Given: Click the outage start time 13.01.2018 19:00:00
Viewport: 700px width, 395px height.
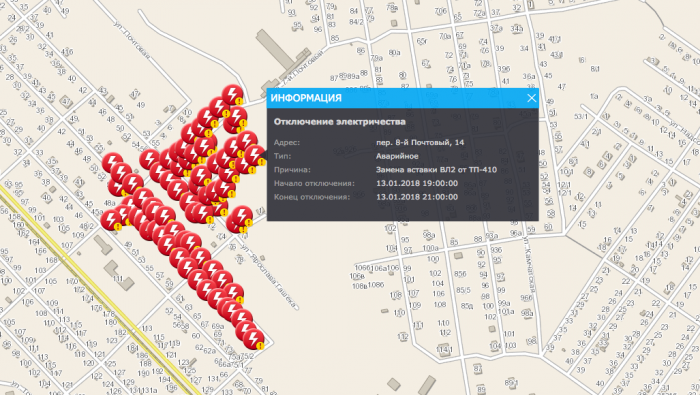Looking at the screenshot, I should (x=417, y=183).
